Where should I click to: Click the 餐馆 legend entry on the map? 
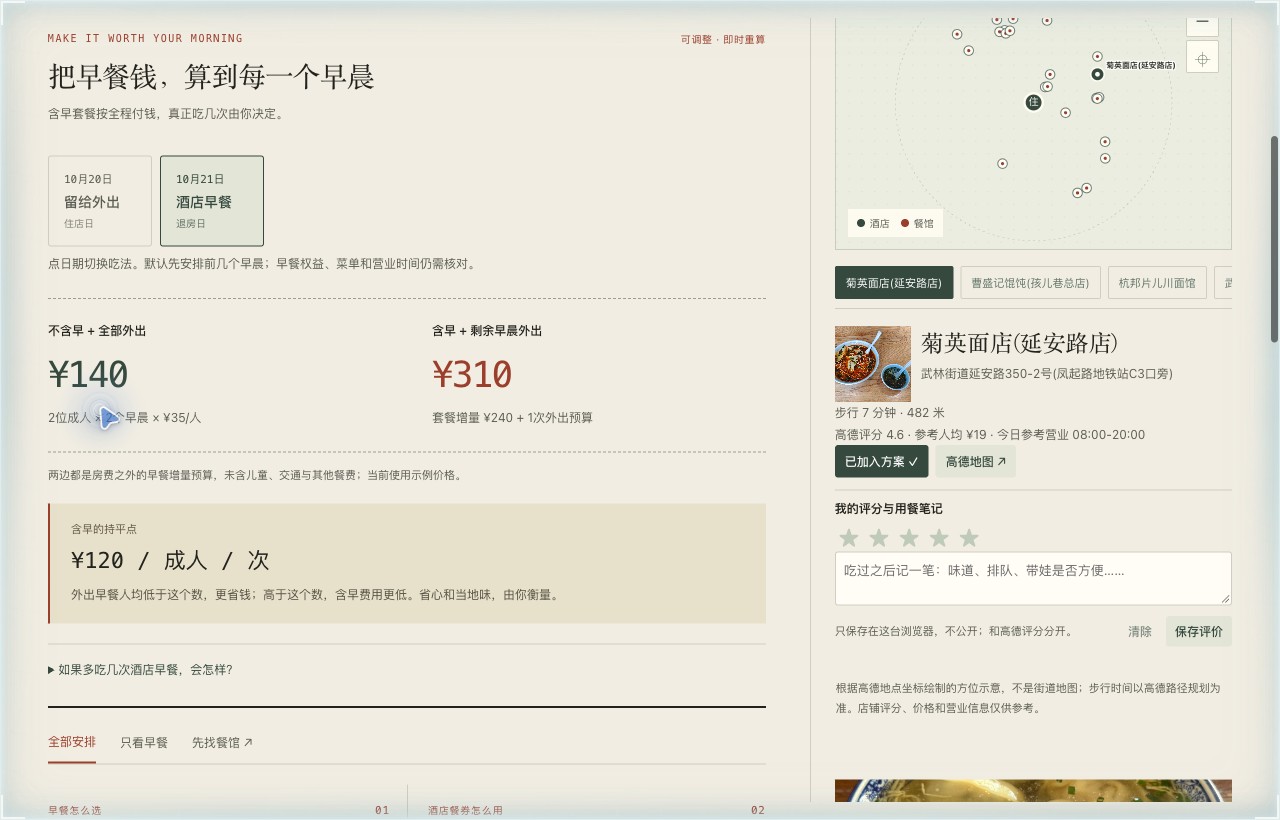(917, 224)
